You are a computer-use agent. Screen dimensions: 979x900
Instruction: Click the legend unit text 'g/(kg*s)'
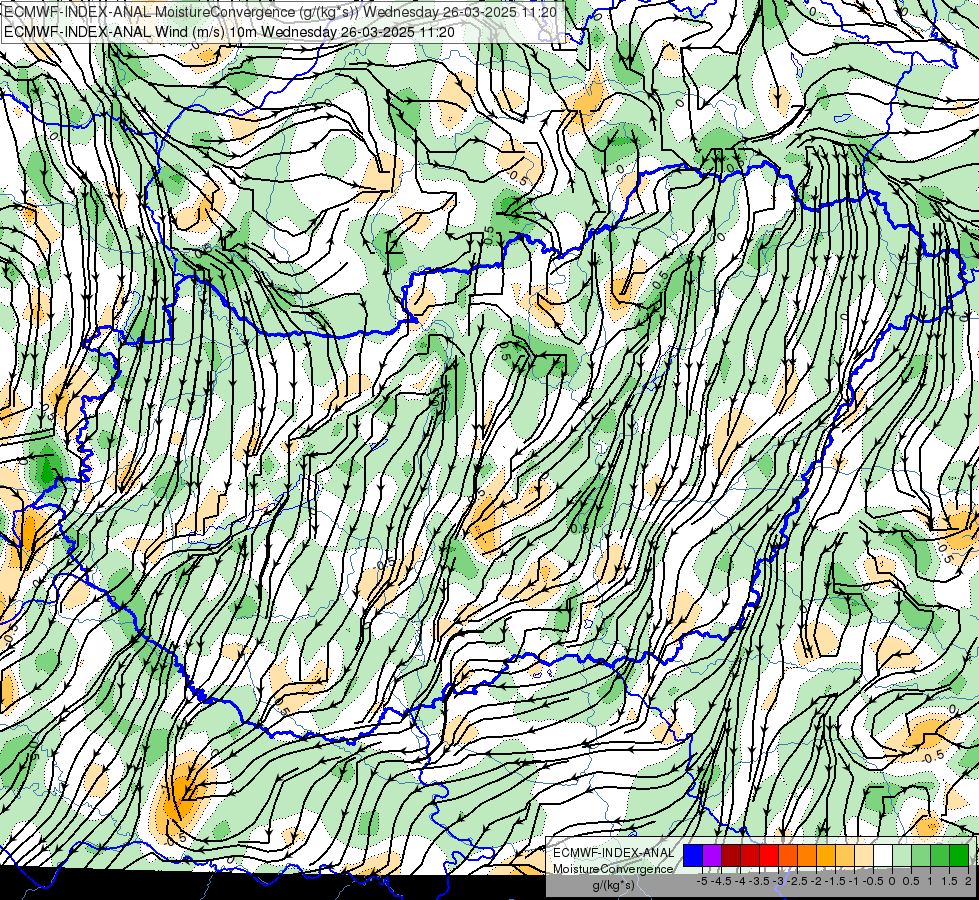pos(613,885)
